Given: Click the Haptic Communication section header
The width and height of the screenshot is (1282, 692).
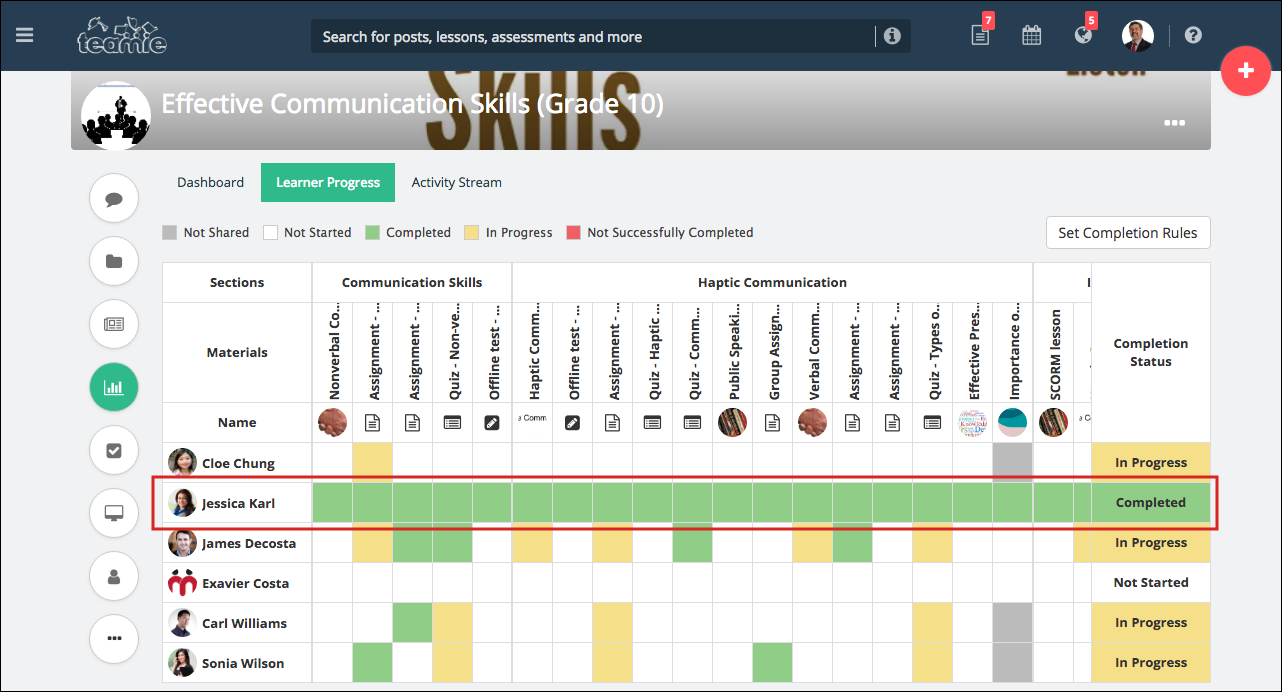Looking at the screenshot, I should pyautogui.click(x=772, y=283).
